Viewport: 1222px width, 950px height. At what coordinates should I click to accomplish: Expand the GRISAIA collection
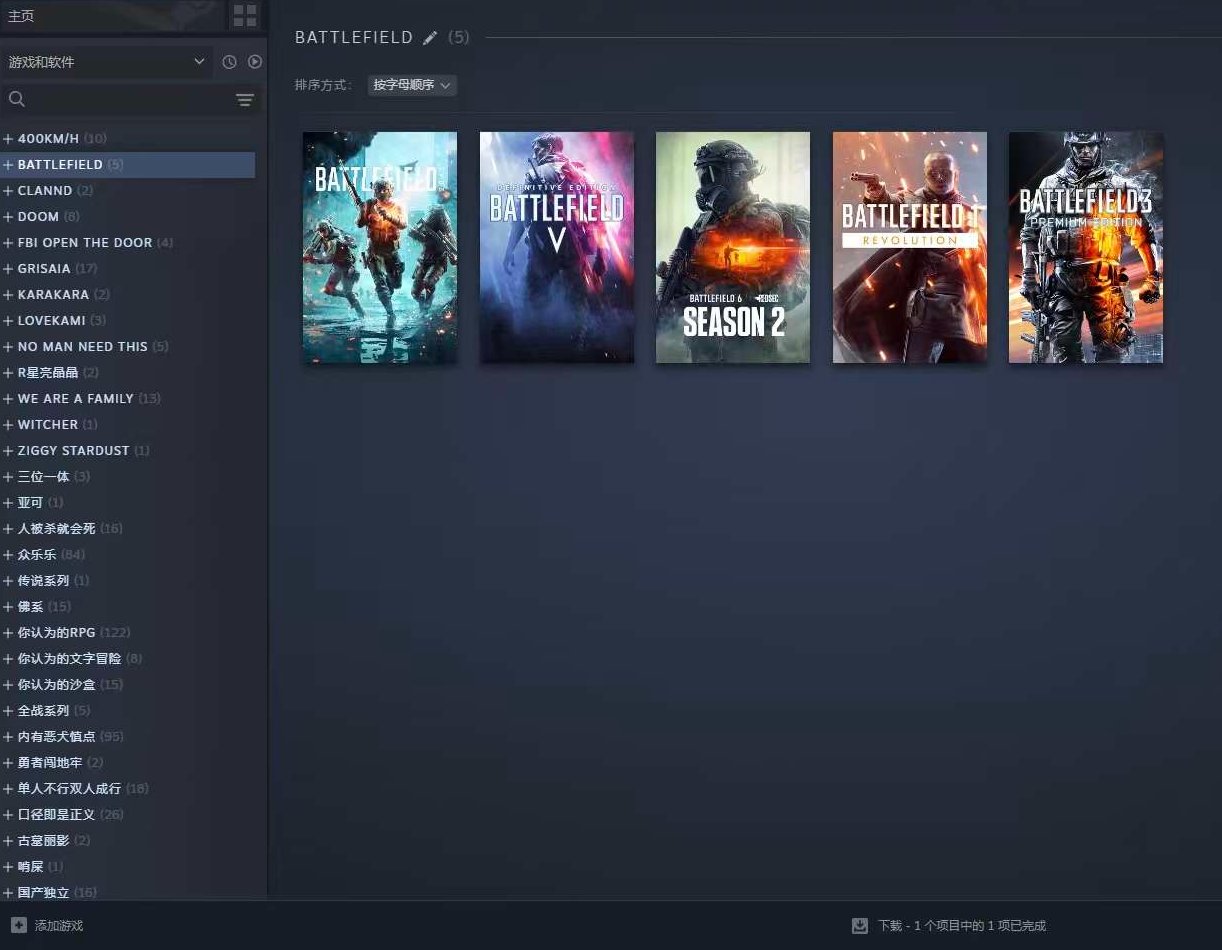tap(8, 268)
